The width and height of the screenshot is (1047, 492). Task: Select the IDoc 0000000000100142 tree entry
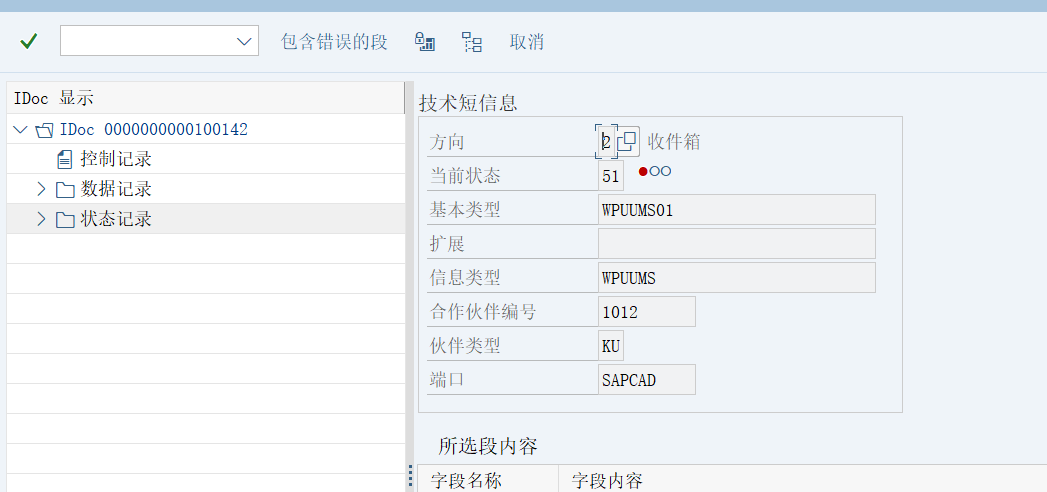point(154,129)
